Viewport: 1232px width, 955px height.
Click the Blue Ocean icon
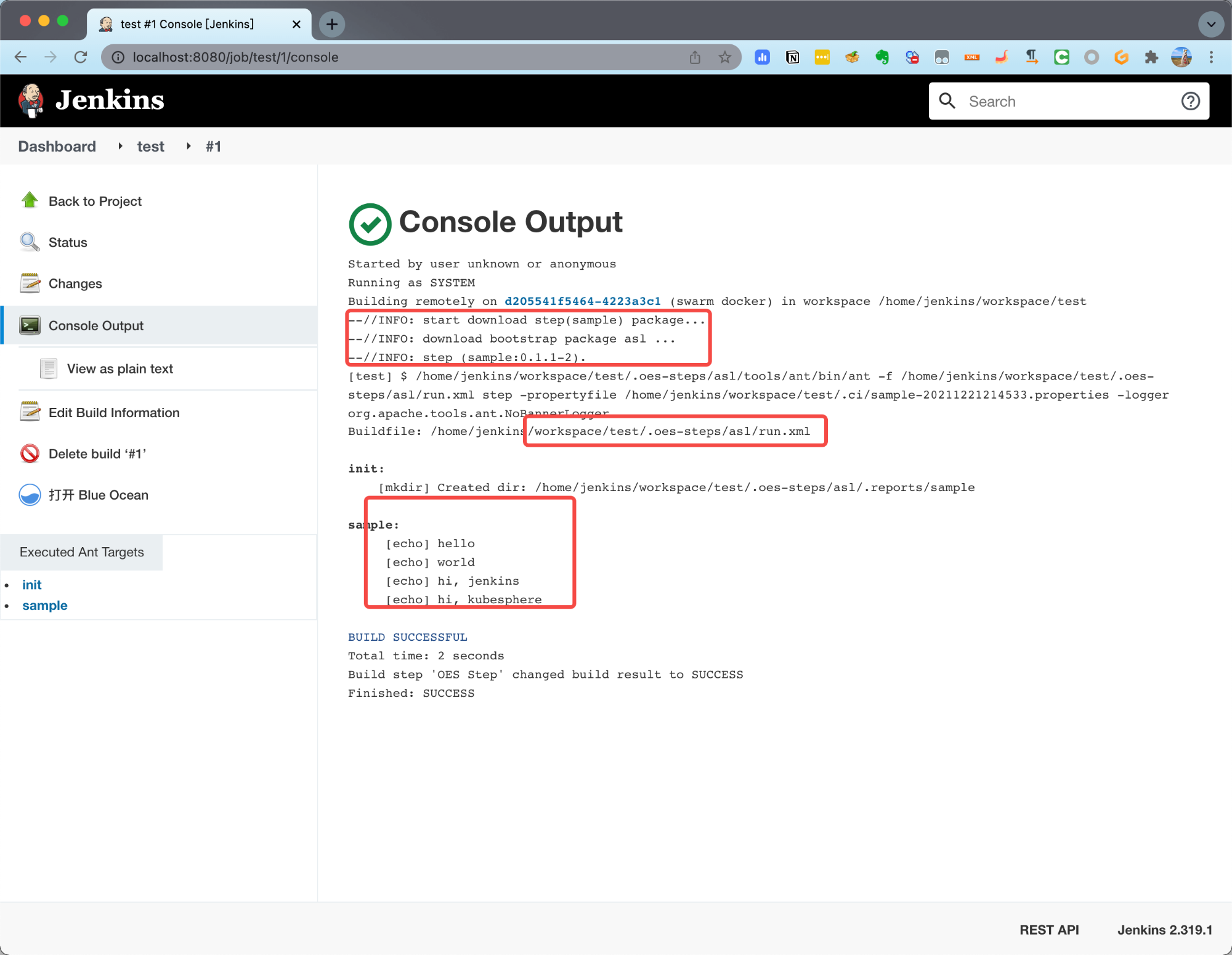click(x=30, y=495)
